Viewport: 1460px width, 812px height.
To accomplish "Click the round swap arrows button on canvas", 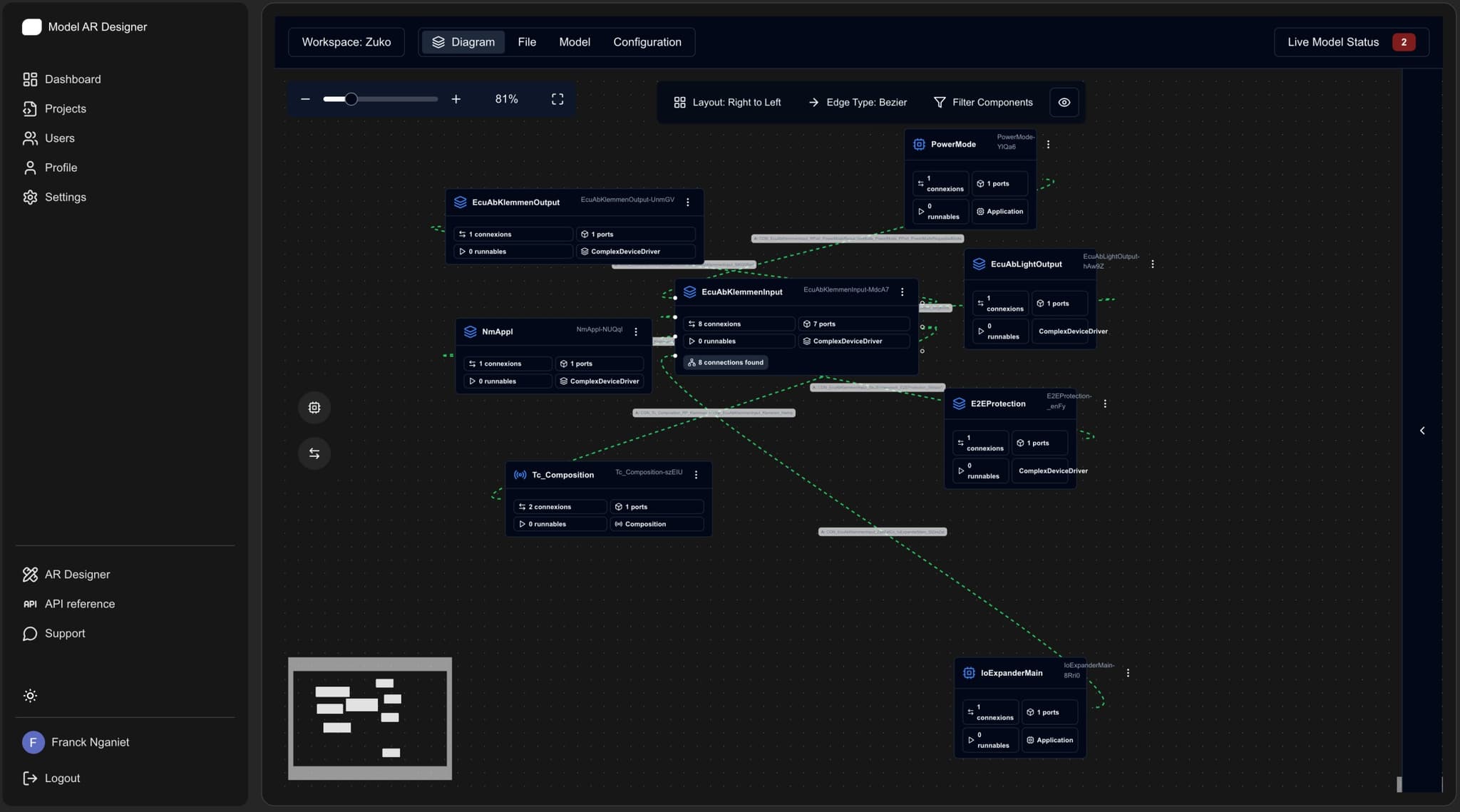I will pyautogui.click(x=314, y=453).
